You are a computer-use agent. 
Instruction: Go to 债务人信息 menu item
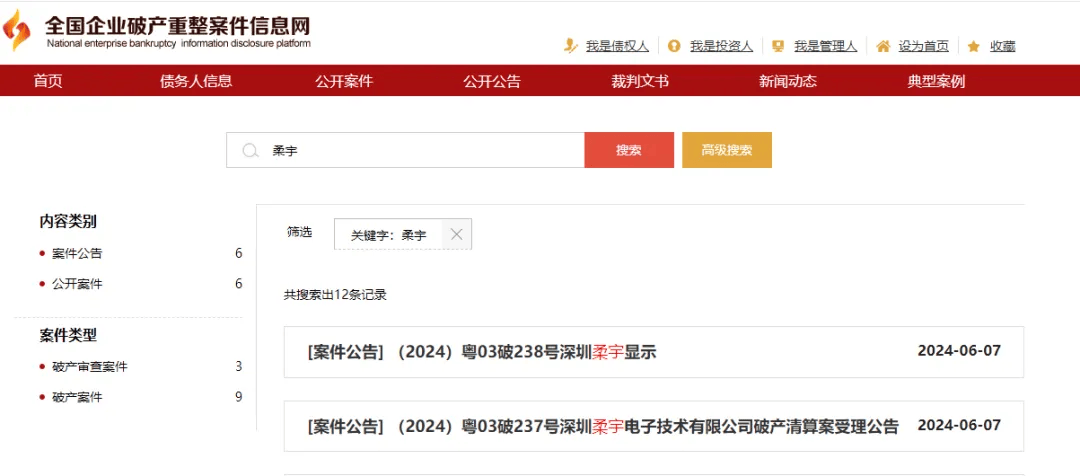[x=196, y=81]
